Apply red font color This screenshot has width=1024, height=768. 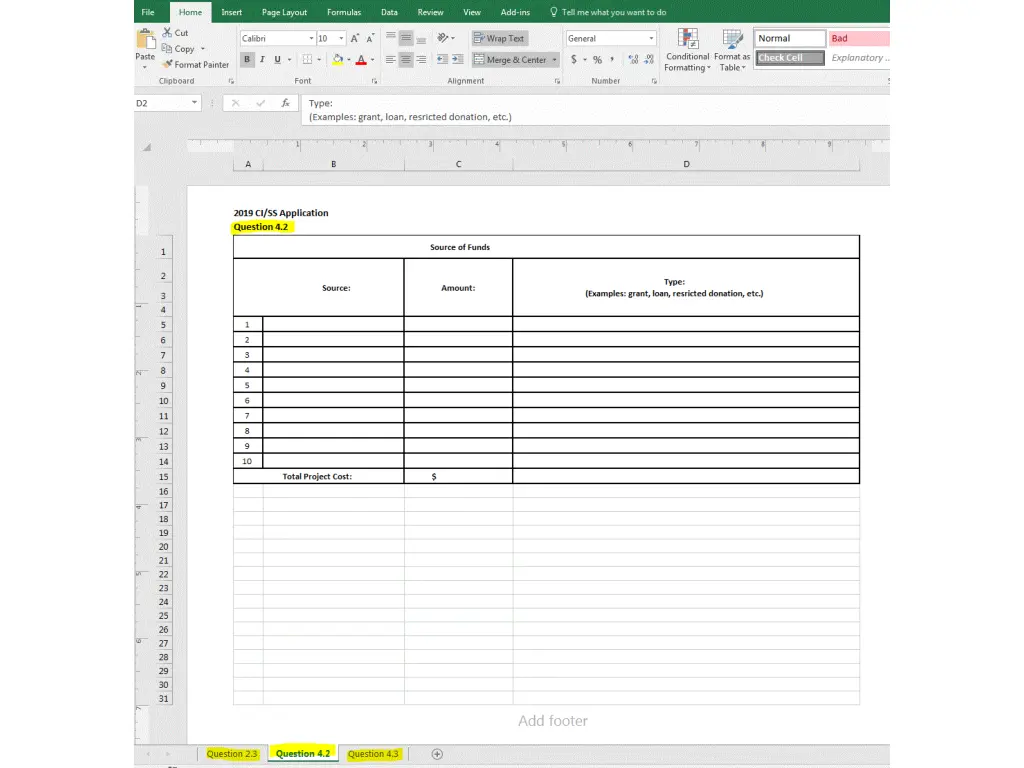pos(361,59)
